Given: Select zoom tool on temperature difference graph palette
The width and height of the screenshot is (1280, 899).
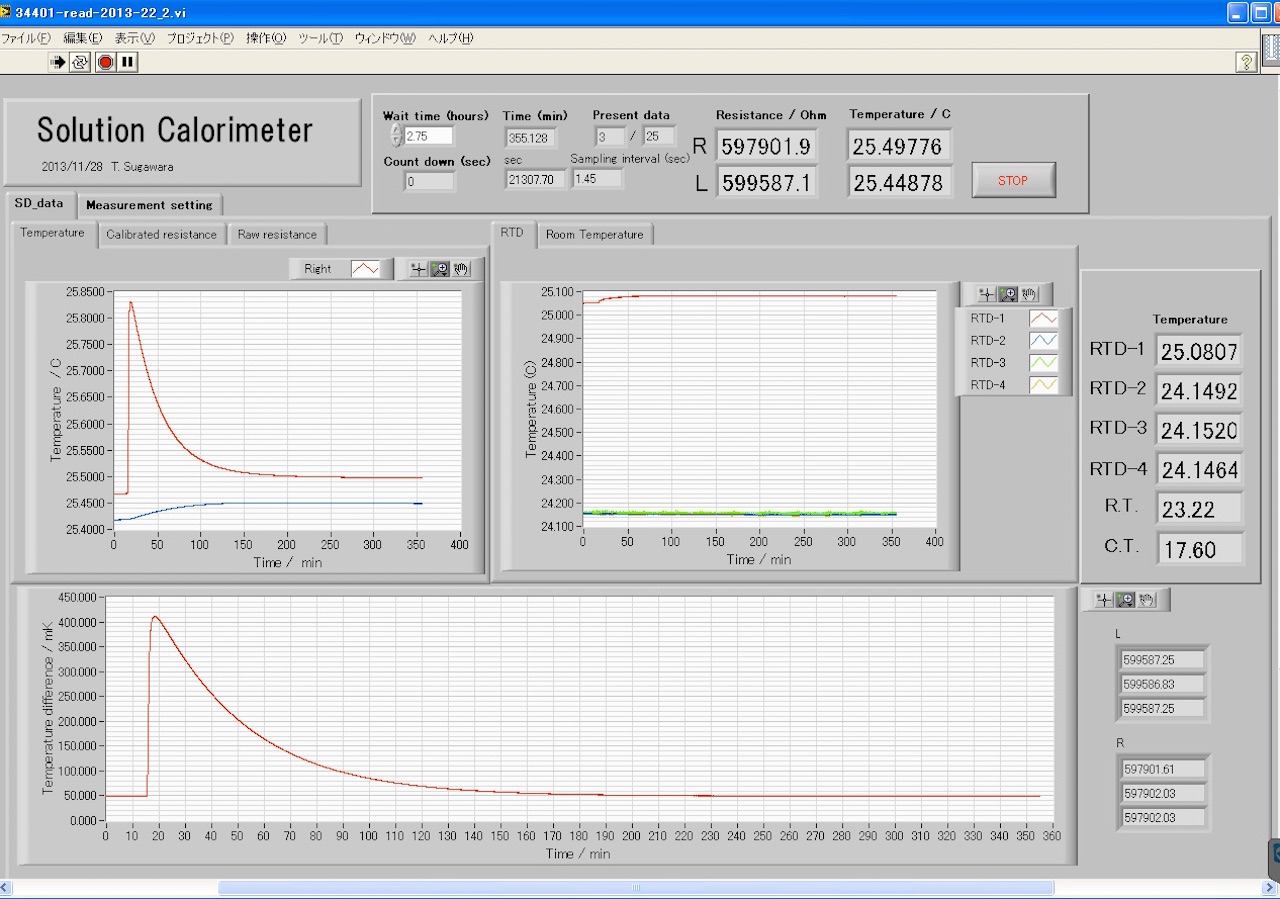Looking at the screenshot, I should pyautogui.click(x=1126, y=600).
